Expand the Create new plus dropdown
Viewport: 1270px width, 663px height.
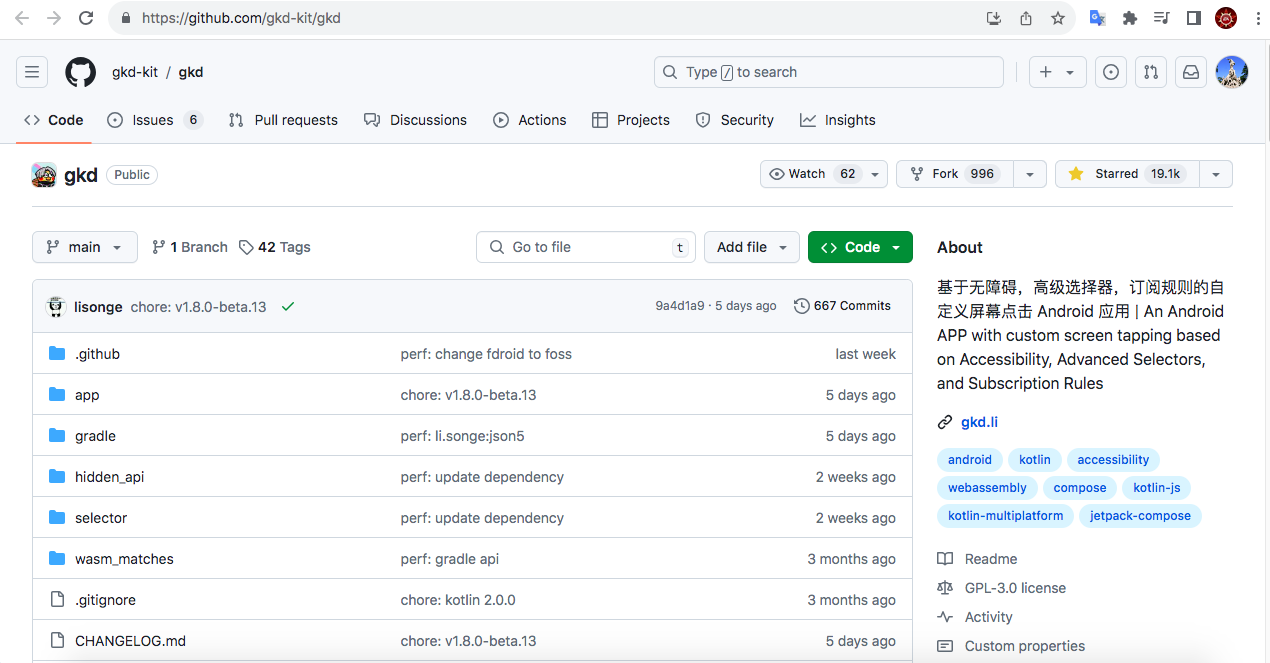pyautogui.click(x=1057, y=72)
